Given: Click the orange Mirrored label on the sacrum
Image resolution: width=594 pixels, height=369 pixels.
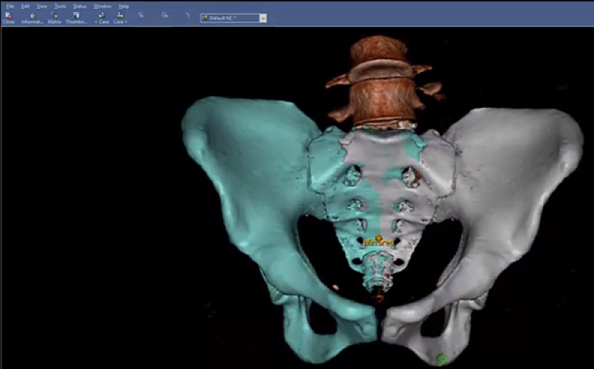Looking at the screenshot, I should (378, 241).
